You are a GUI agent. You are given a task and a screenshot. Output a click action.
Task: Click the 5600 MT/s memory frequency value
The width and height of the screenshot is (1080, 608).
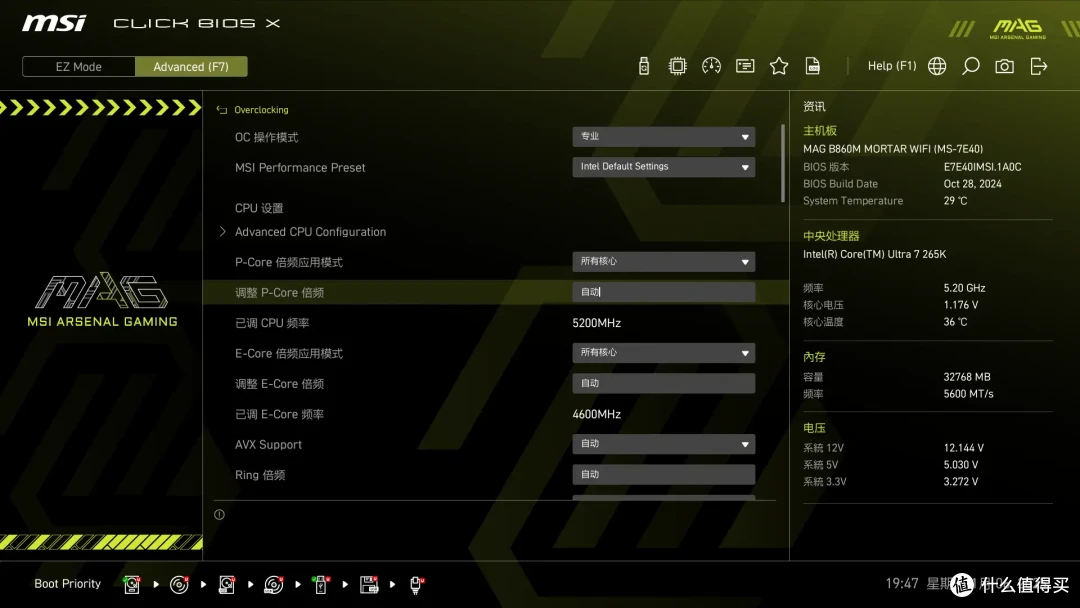coord(968,394)
